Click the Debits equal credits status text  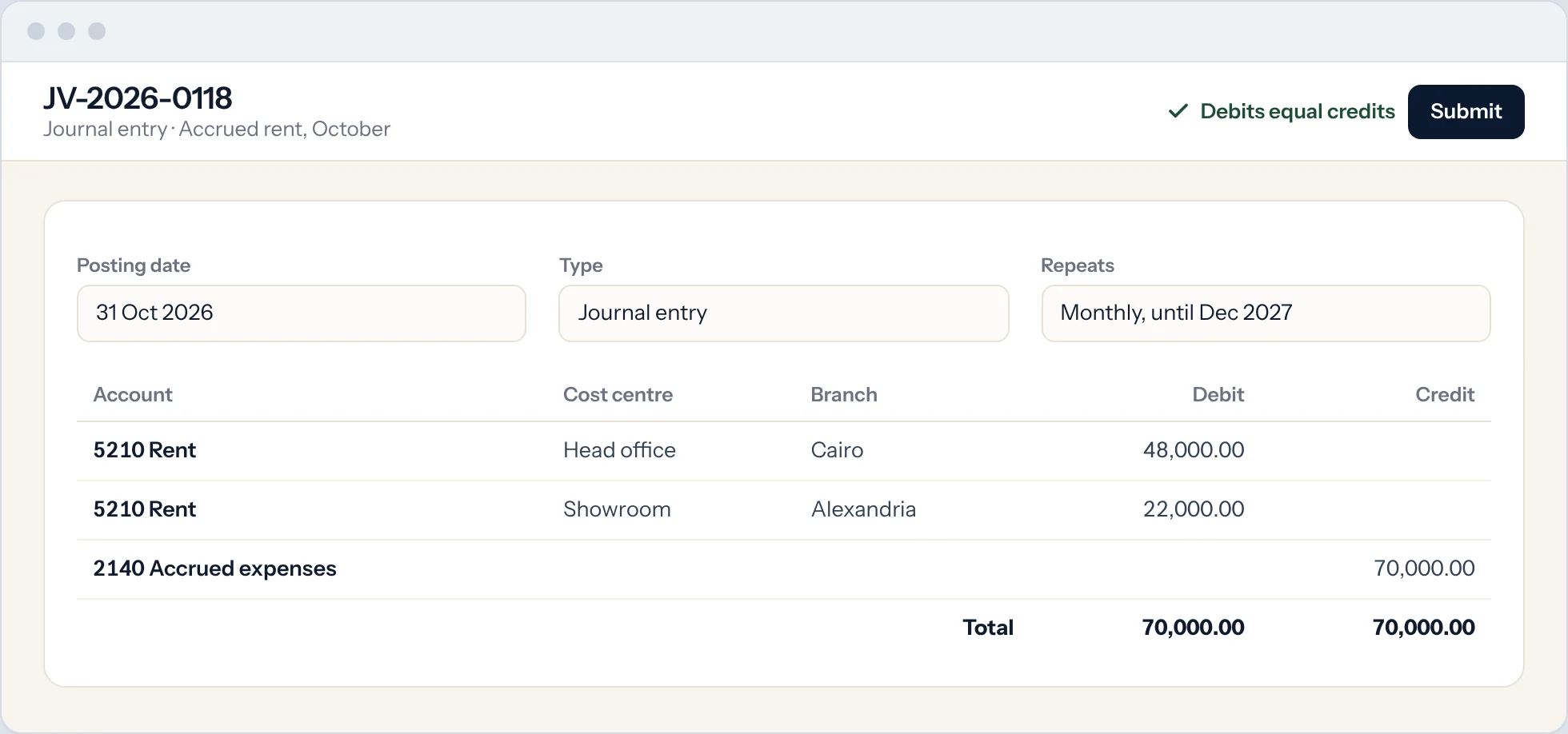1297,111
